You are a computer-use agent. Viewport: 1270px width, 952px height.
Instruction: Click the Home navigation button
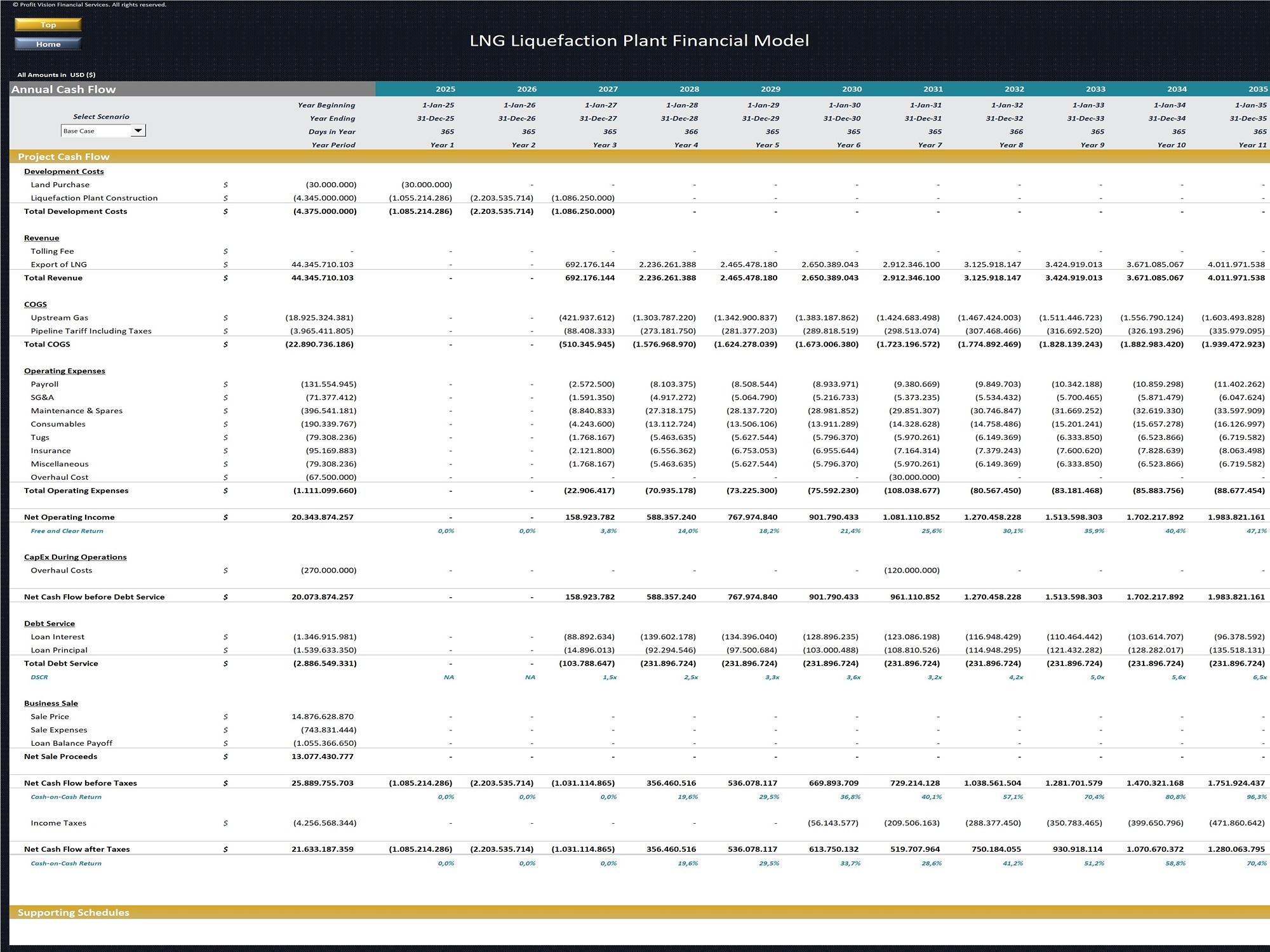coord(48,44)
